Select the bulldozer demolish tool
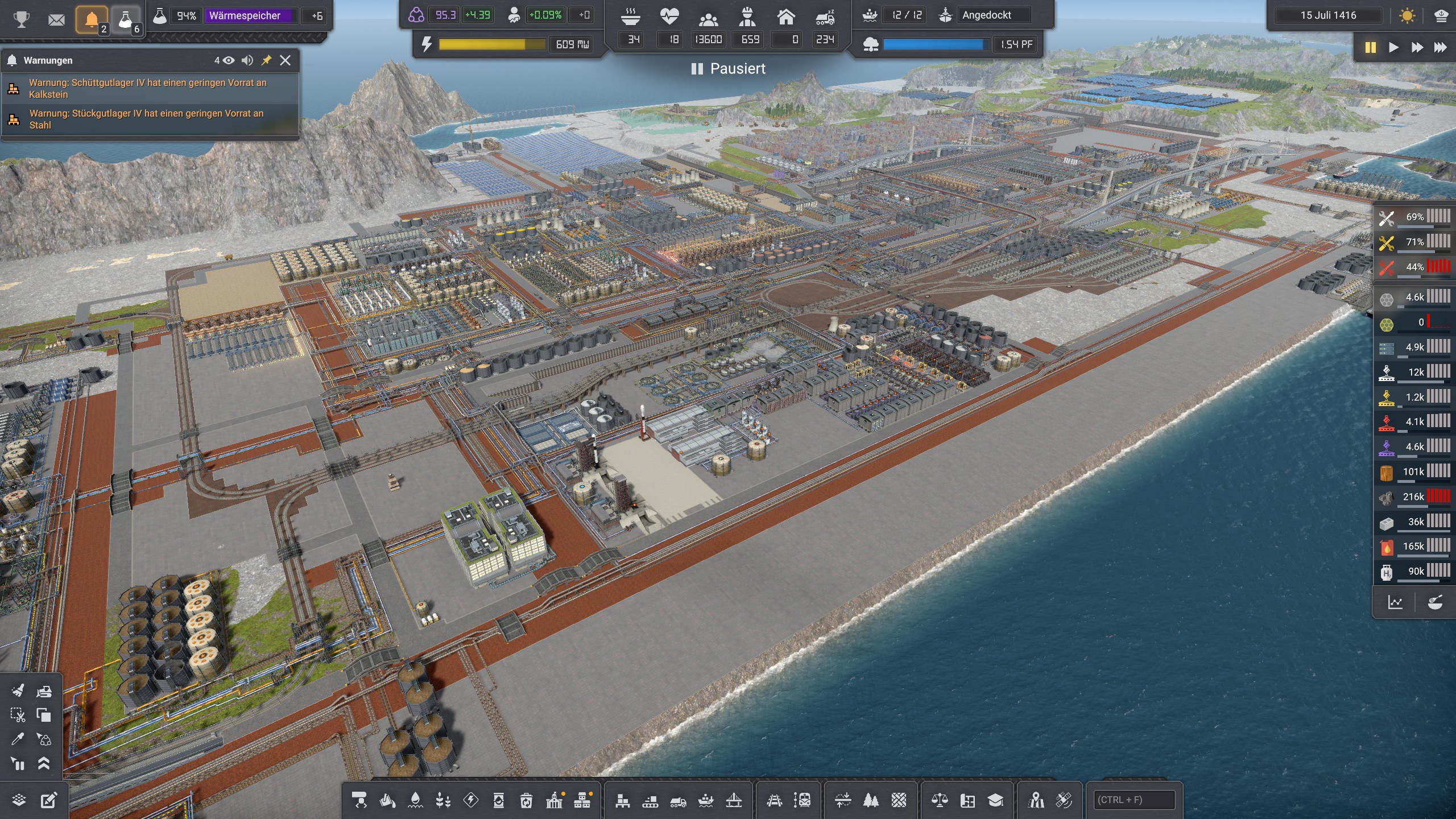The image size is (1456, 819). coord(44,690)
